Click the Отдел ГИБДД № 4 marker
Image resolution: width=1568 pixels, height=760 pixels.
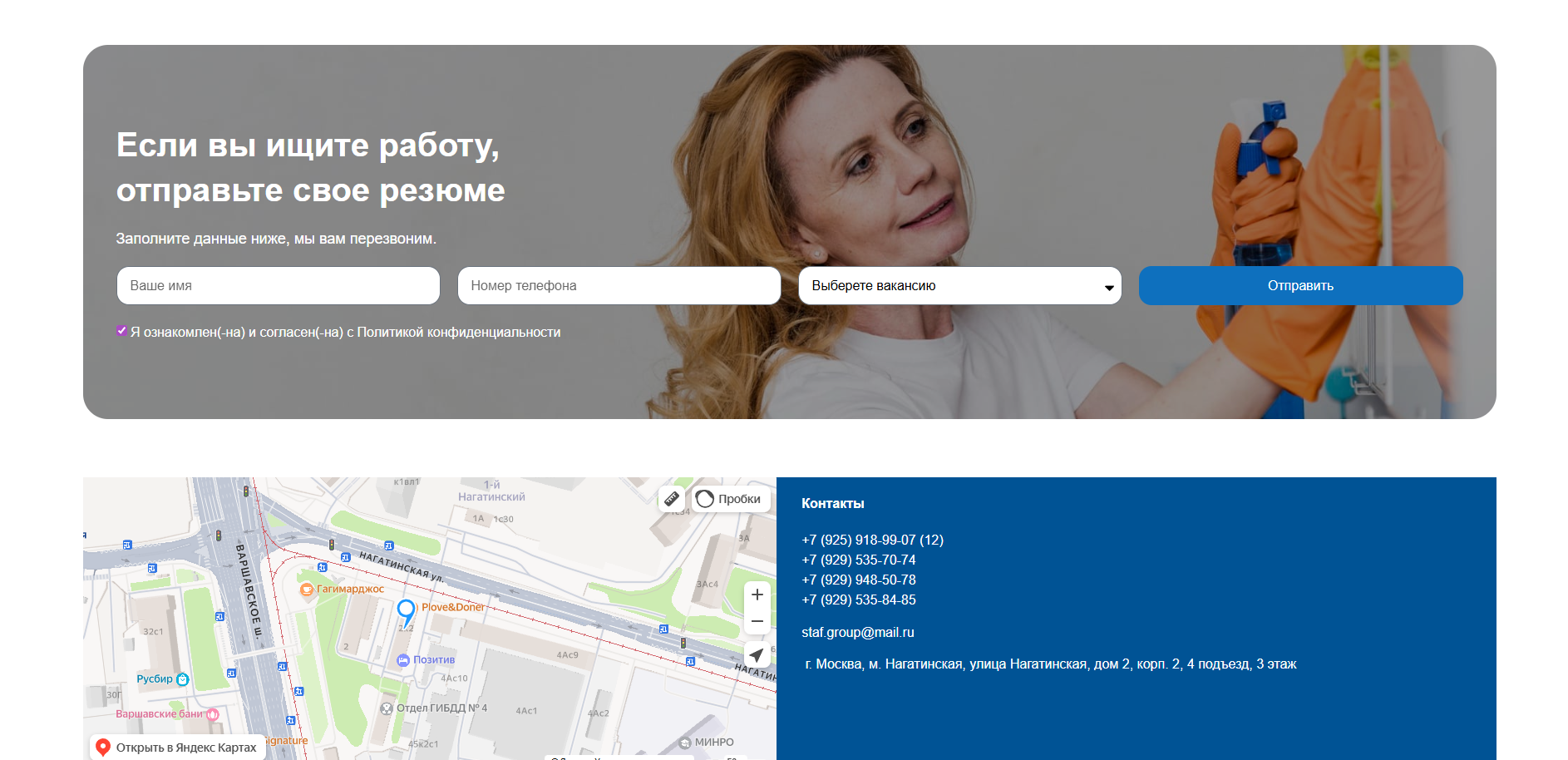387,708
